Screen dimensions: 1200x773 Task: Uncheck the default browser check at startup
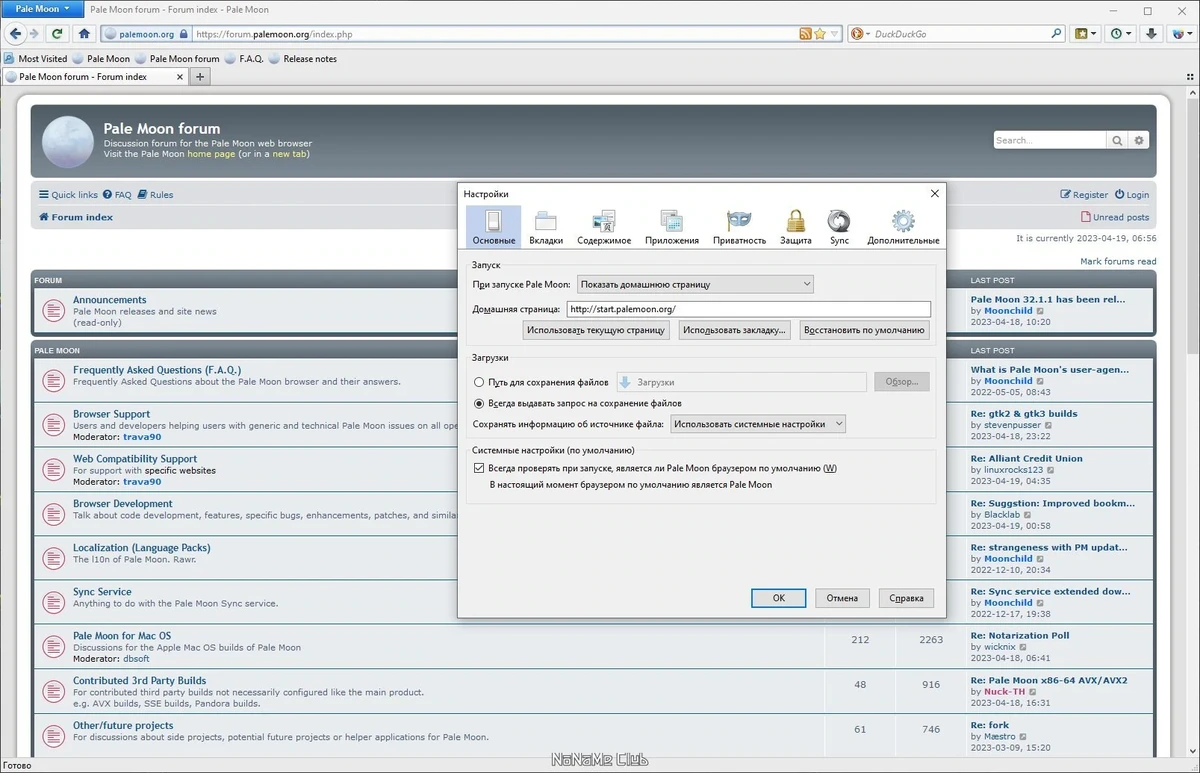[x=479, y=468]
